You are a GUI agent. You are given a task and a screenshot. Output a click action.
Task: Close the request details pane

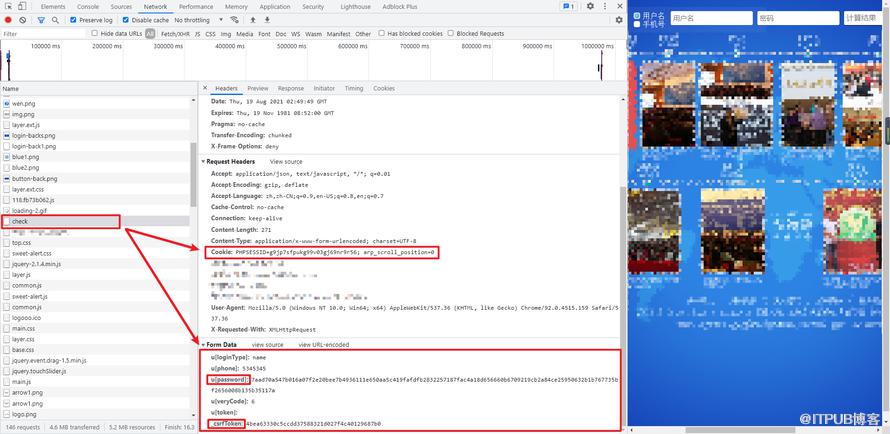(x=205, y=89)
